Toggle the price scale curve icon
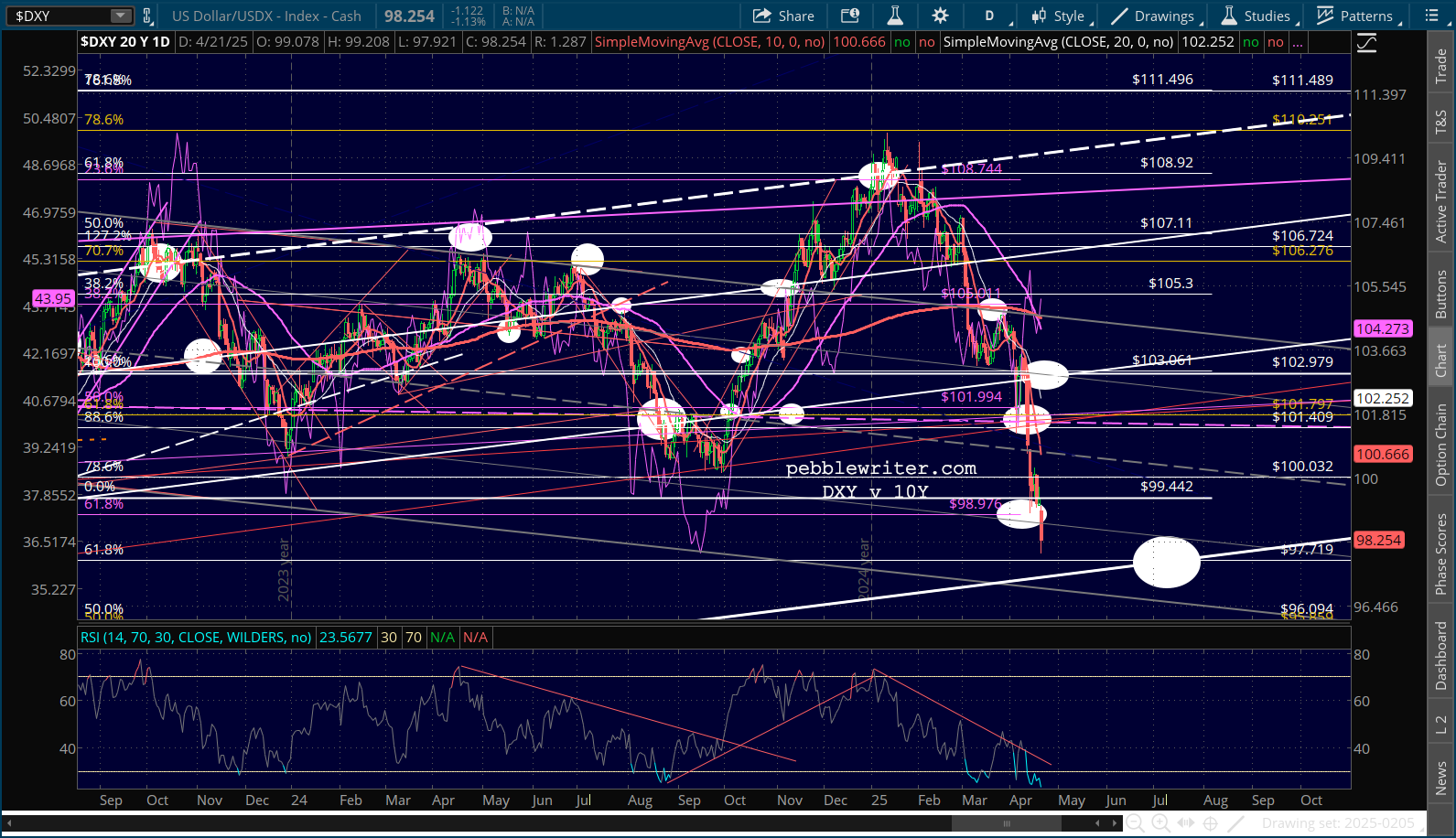 (1366, 43)
